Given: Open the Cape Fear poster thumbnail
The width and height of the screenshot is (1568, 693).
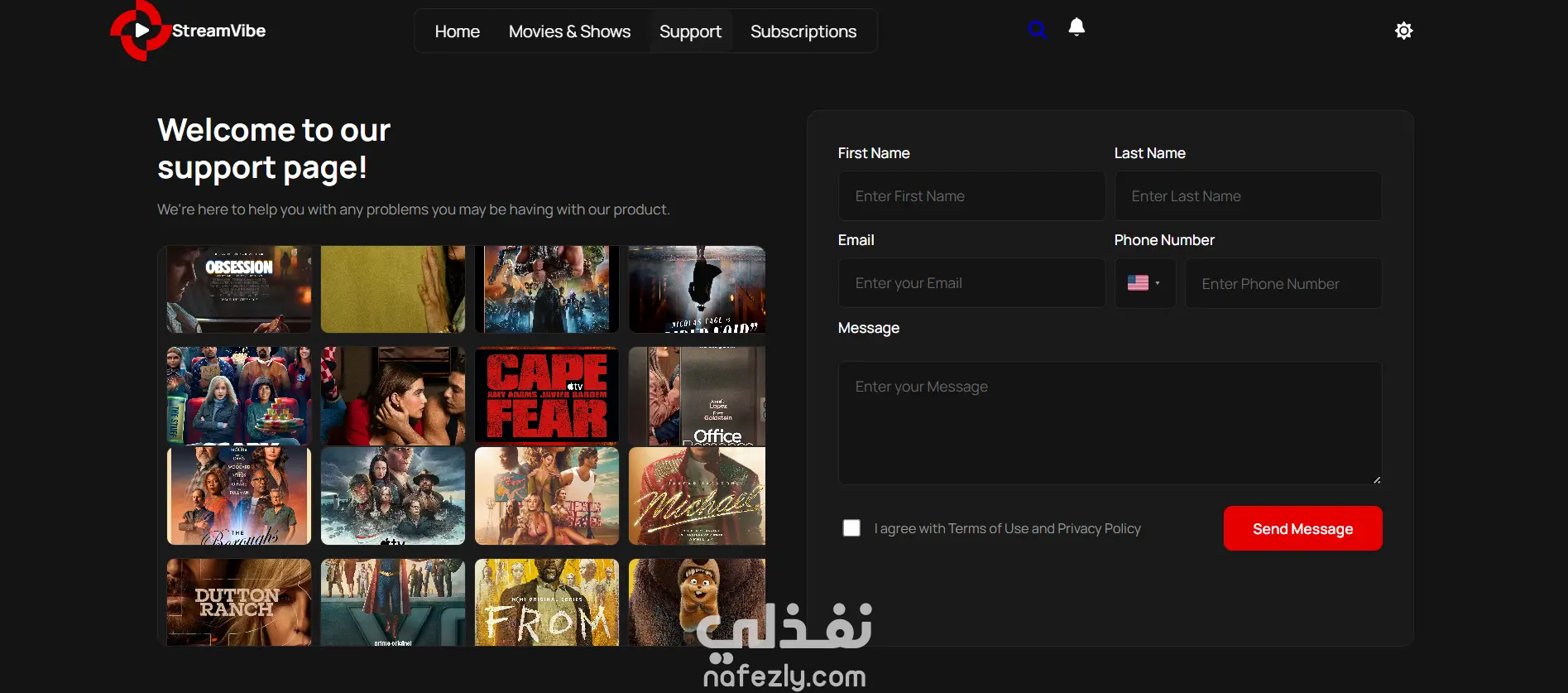Looking at the screenshot, I should [x=547, y=396].
